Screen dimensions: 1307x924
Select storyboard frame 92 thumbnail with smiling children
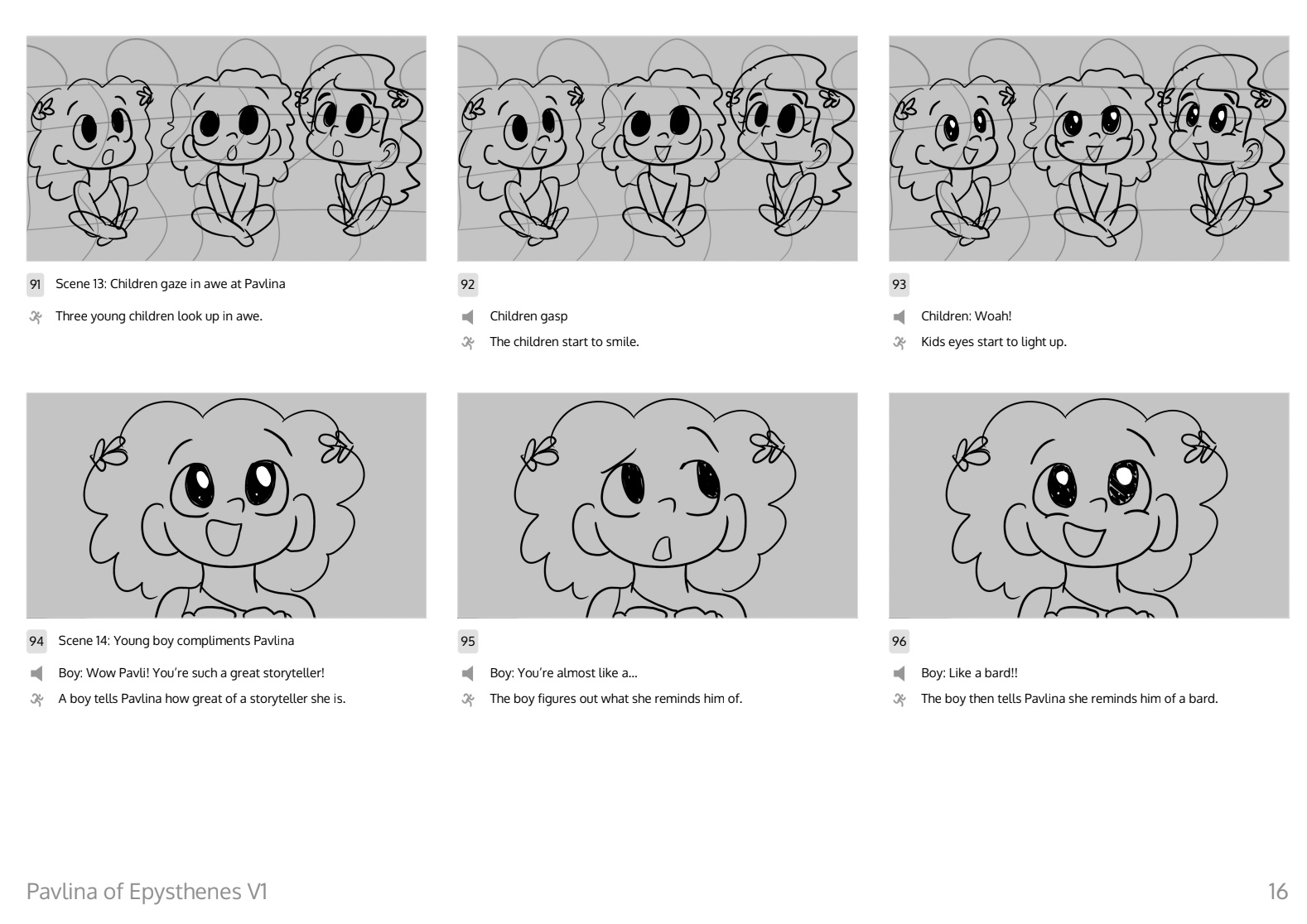tap(658, 148)
